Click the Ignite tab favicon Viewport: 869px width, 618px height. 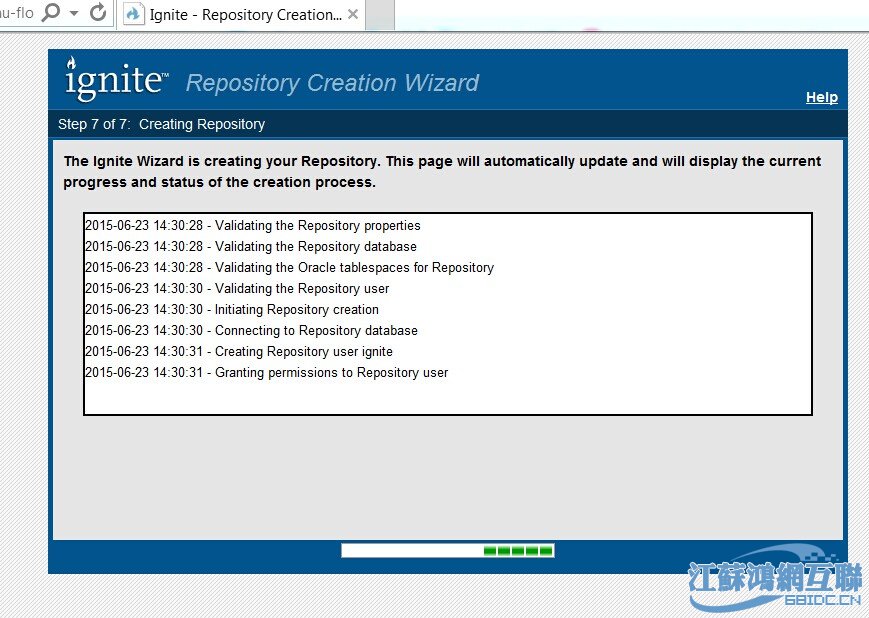(133, 14)
